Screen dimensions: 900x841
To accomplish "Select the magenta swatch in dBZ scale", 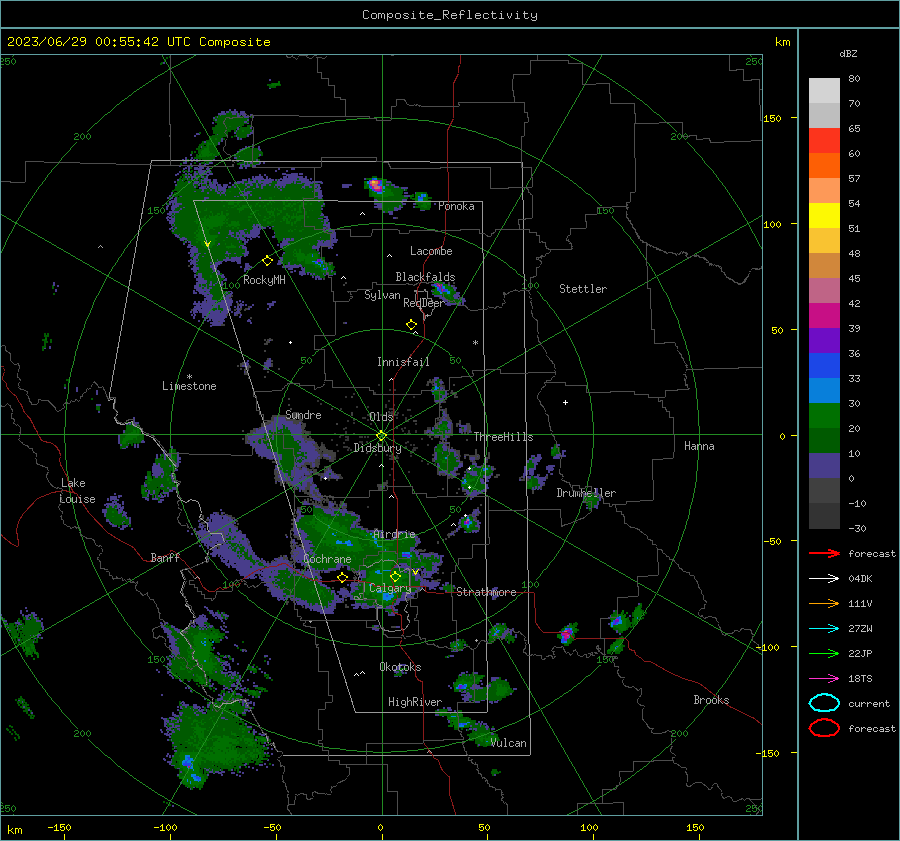I will pyautogui.click(x=824, y=316).
